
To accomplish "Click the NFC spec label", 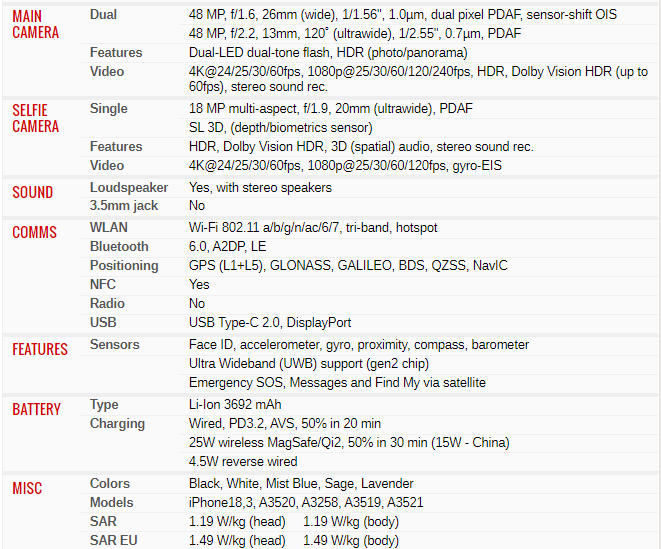I will point(103,284).
